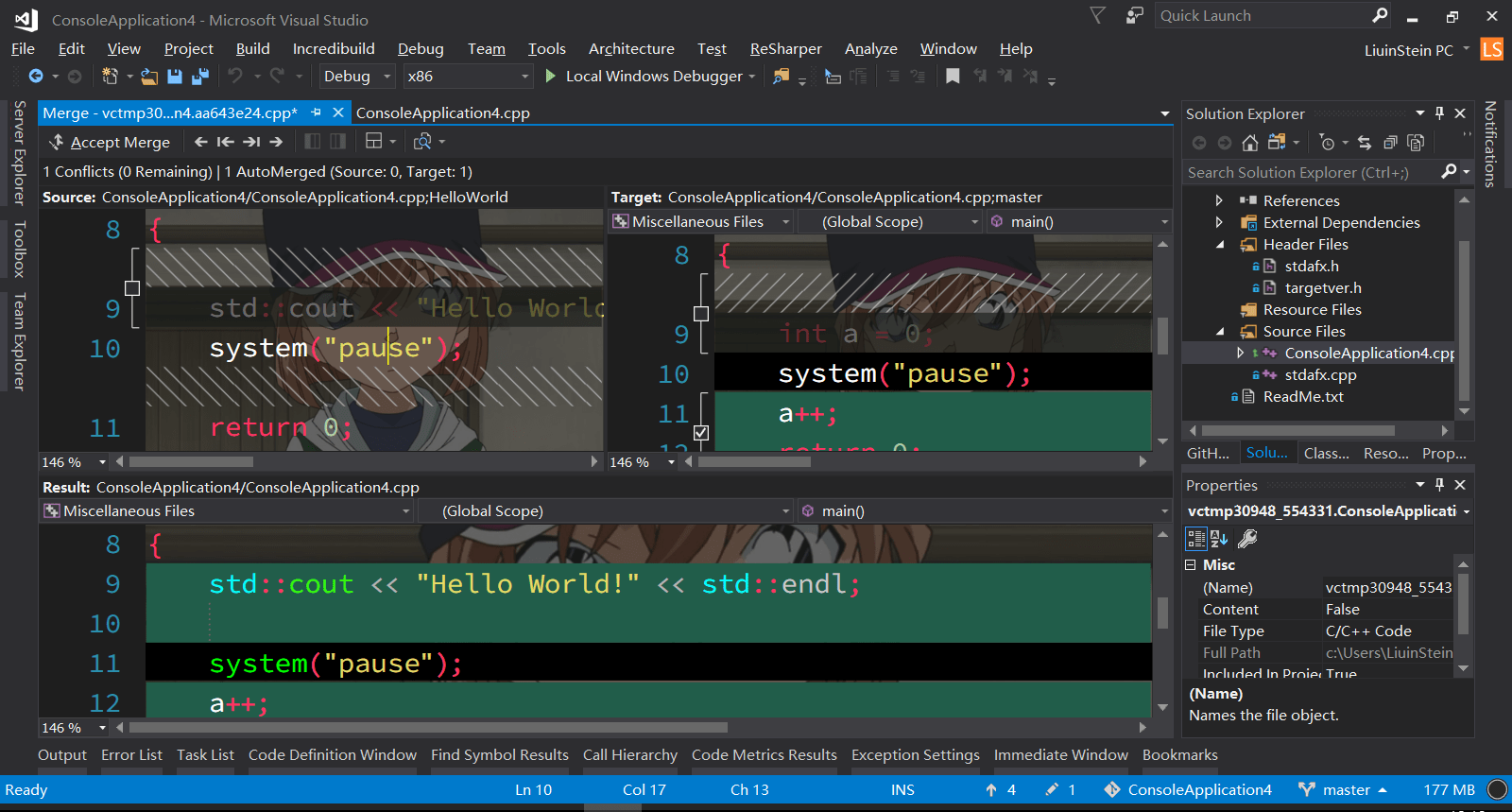Click the Save All toolbar icon
The height and width of the screenshot is (812, 1512).
[x=200, y=77]
